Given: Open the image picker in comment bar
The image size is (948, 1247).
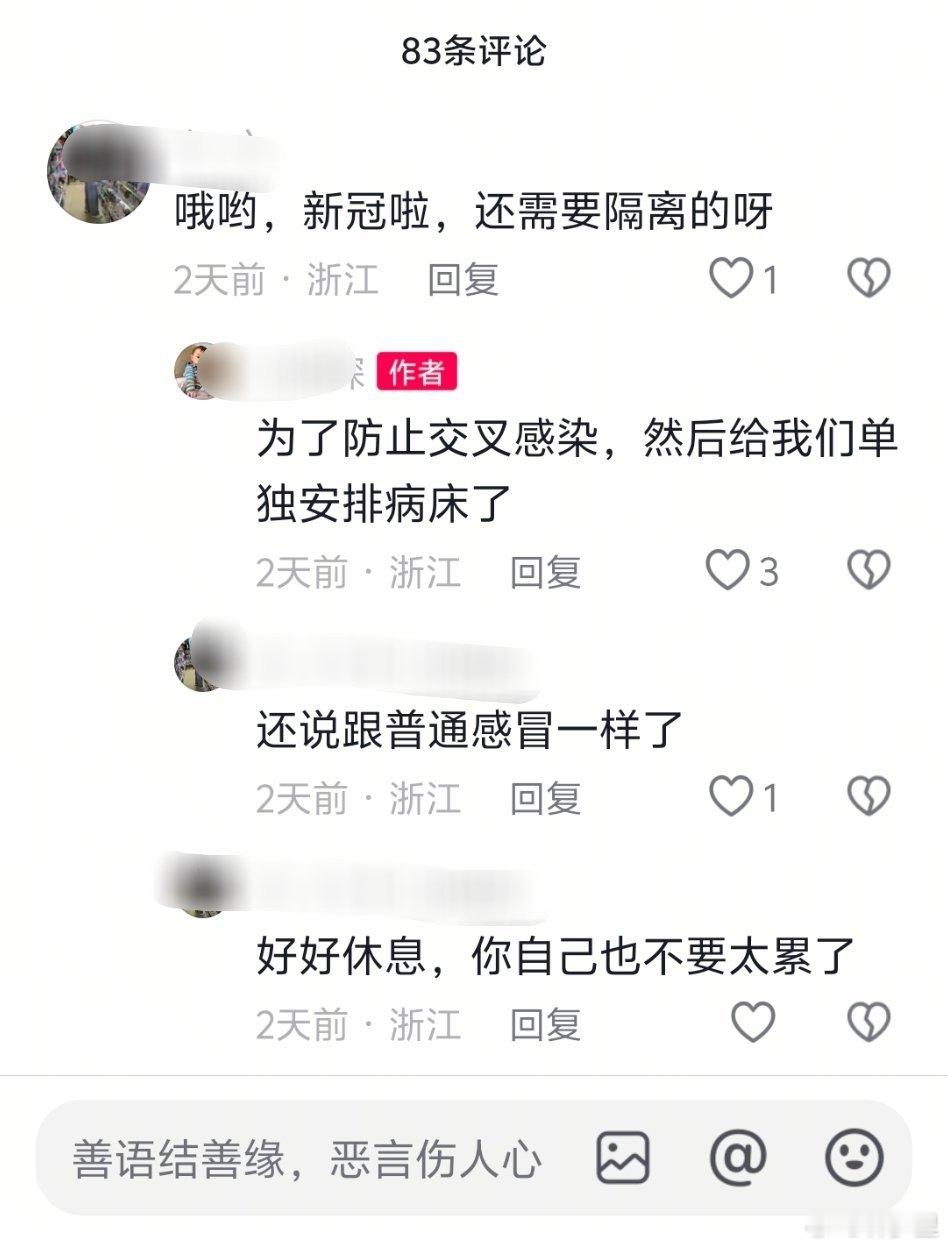Looking at the screenshot, I should tap(623, 1158).
